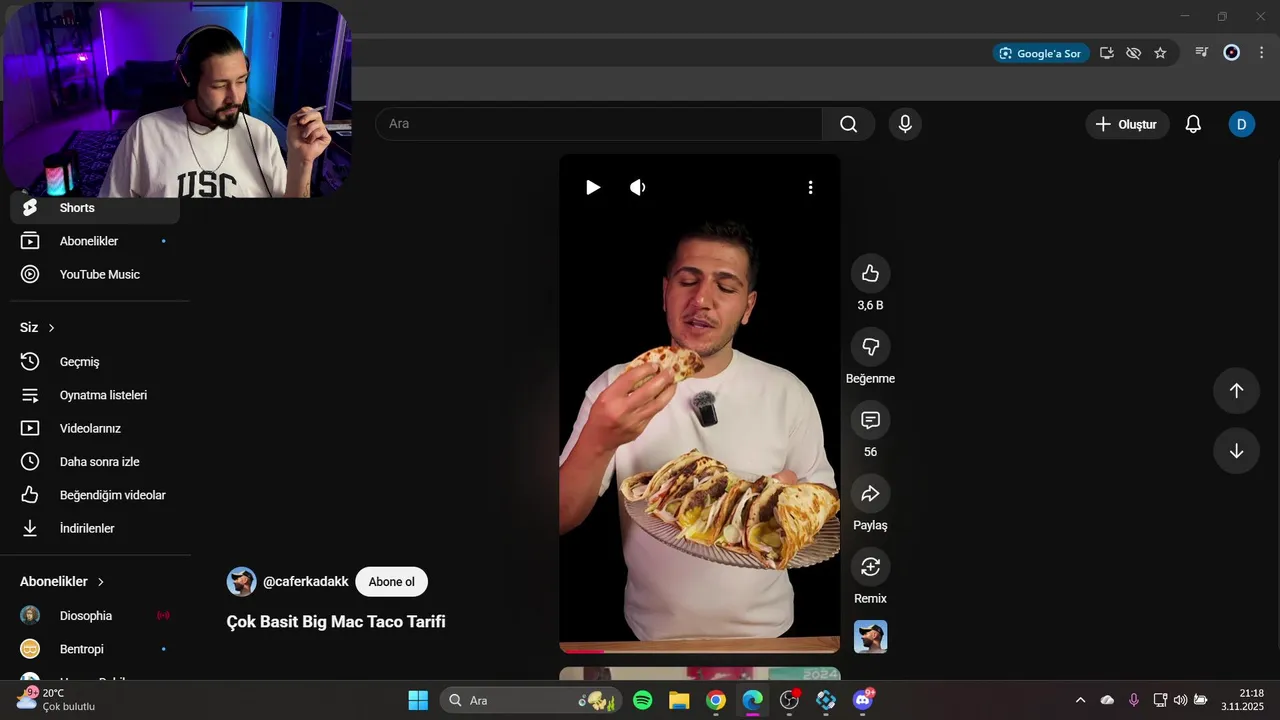Click the YouTube search magnifier button

[x=849, y=124]
